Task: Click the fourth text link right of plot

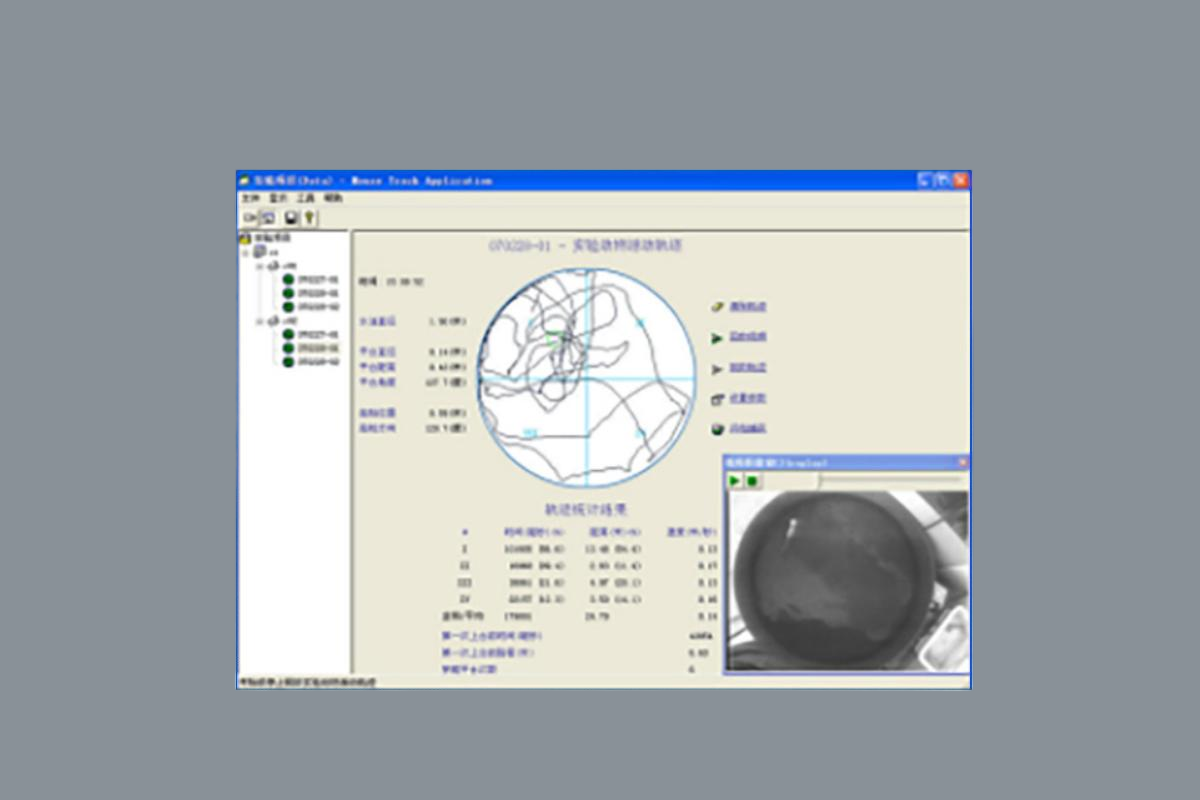Action: click(747, 398)
